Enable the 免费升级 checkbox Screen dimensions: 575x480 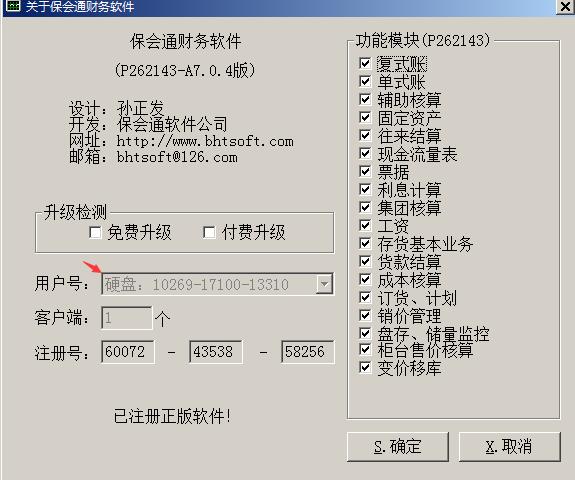(95, 232)
